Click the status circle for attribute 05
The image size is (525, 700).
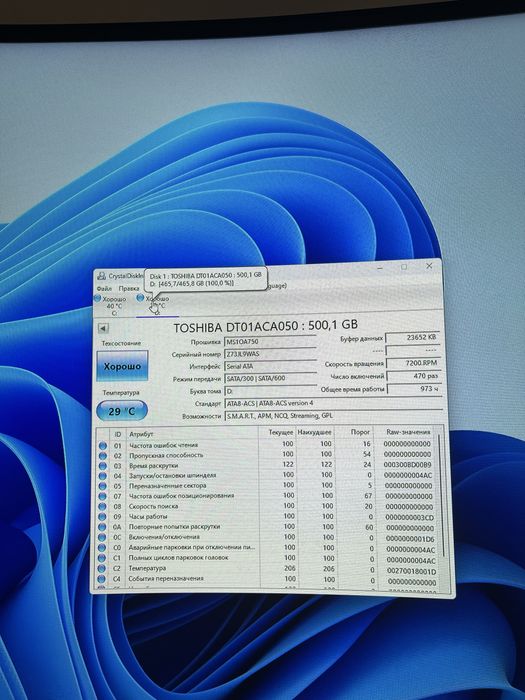tap(103, 486)
